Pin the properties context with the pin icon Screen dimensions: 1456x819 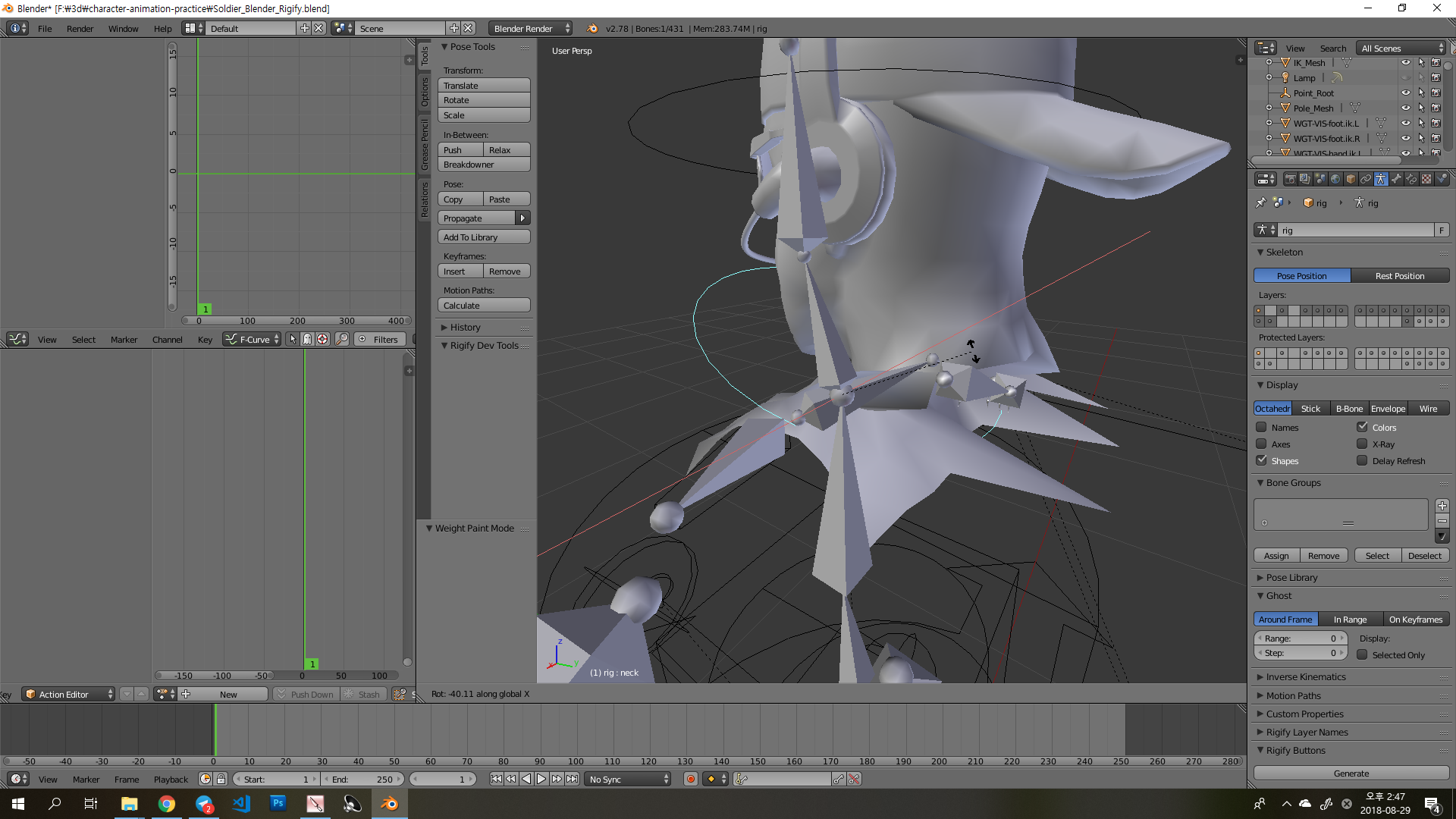click(x=1260, y=202)
